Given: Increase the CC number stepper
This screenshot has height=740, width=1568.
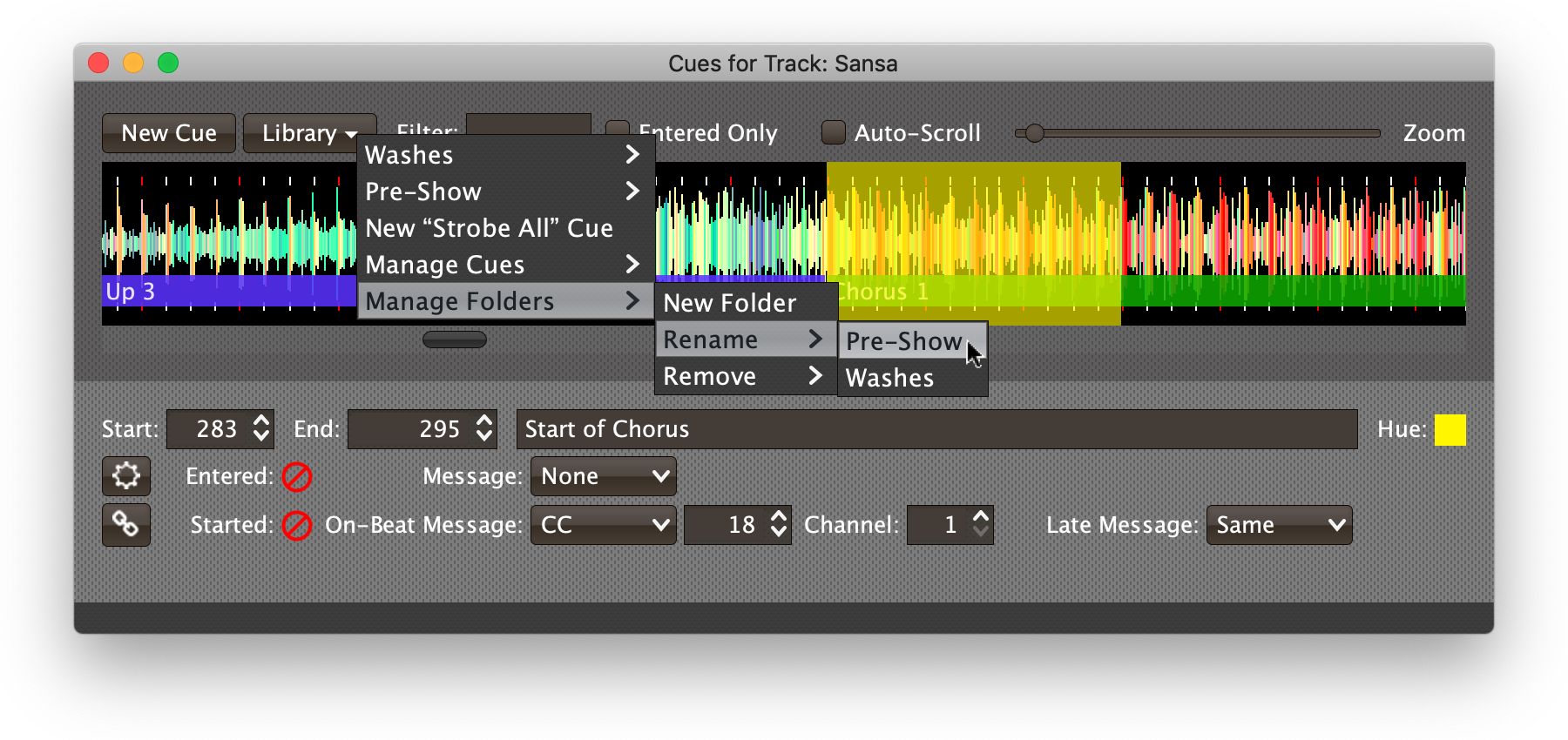Looking at the screenshot, I should pos(779,516).
